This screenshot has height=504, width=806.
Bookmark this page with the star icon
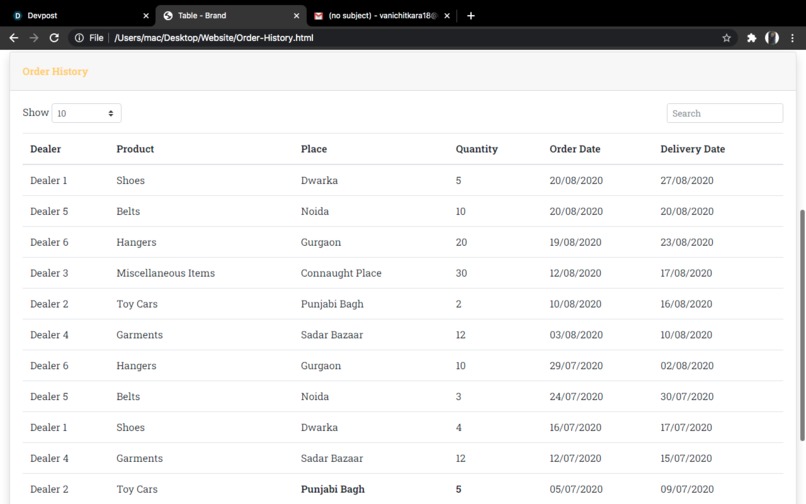(726, 38)
